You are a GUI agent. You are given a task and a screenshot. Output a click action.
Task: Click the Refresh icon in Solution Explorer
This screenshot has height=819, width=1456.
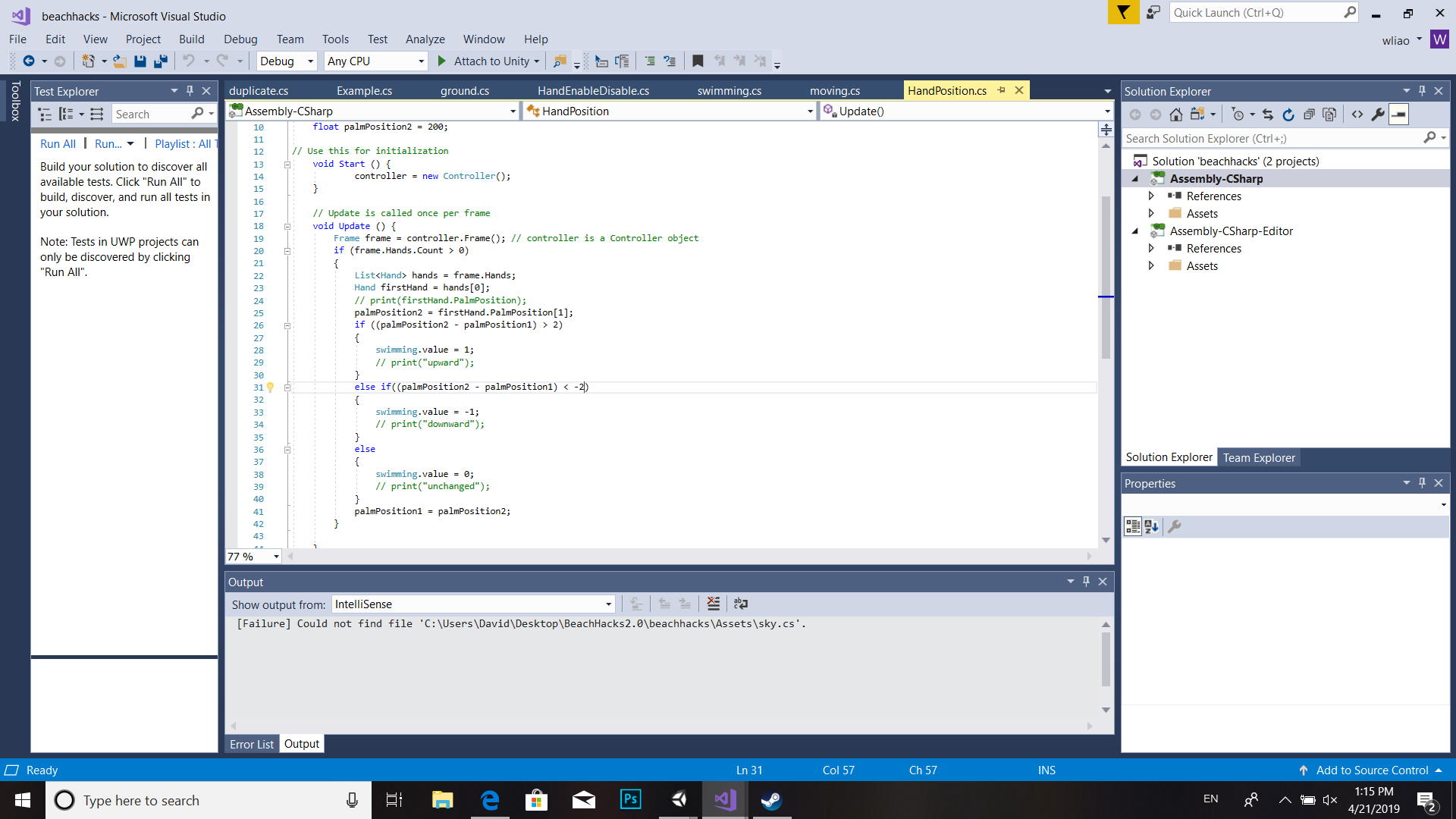tap(1288, 115)
